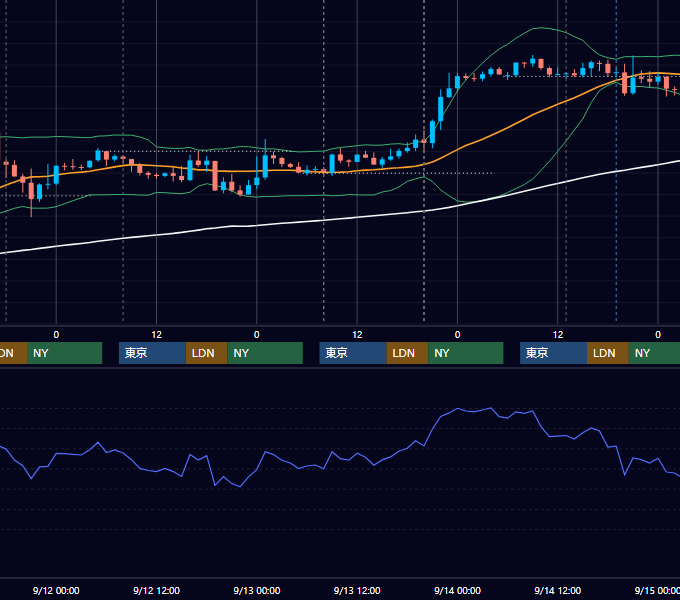Image resolution: width=680 pixels, height=600 pixels.
Task: Click the 東京 session block at 9/12 12:00
Action: click(x=152, y=353)
